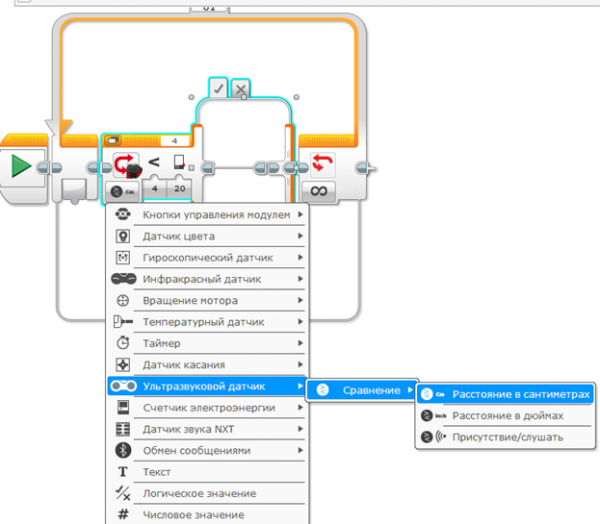The image size is (600, 524).
Task: Open Обмен сообщениями submenu
Action: (207, 451)
